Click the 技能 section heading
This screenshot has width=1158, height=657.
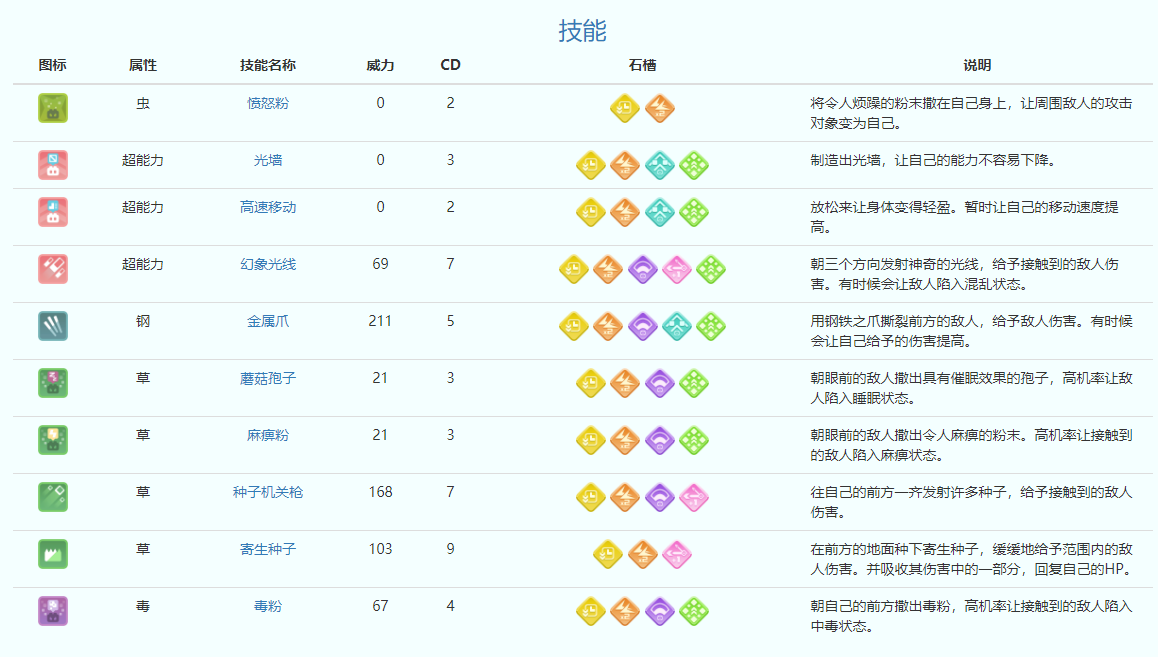coord(582,31)
